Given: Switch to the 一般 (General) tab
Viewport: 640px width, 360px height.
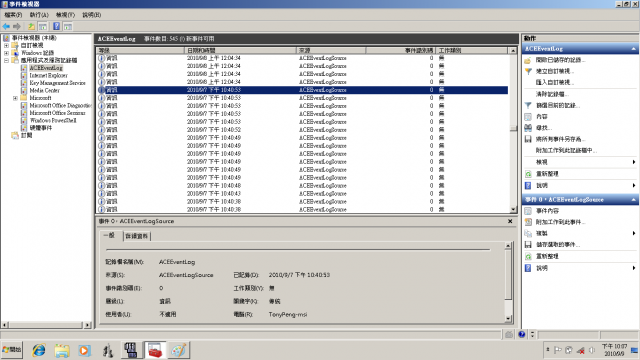Looking at the screenshot, I should [x=109, y=236].
